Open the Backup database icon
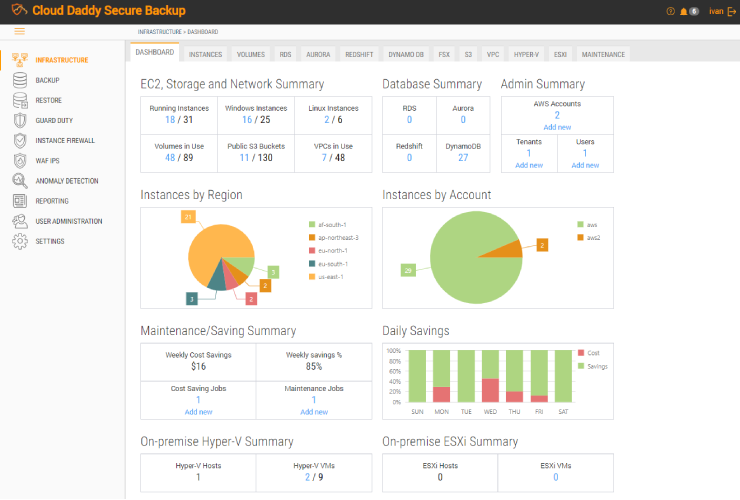Screen dimensions: 740x500 (x=19, y=80)
